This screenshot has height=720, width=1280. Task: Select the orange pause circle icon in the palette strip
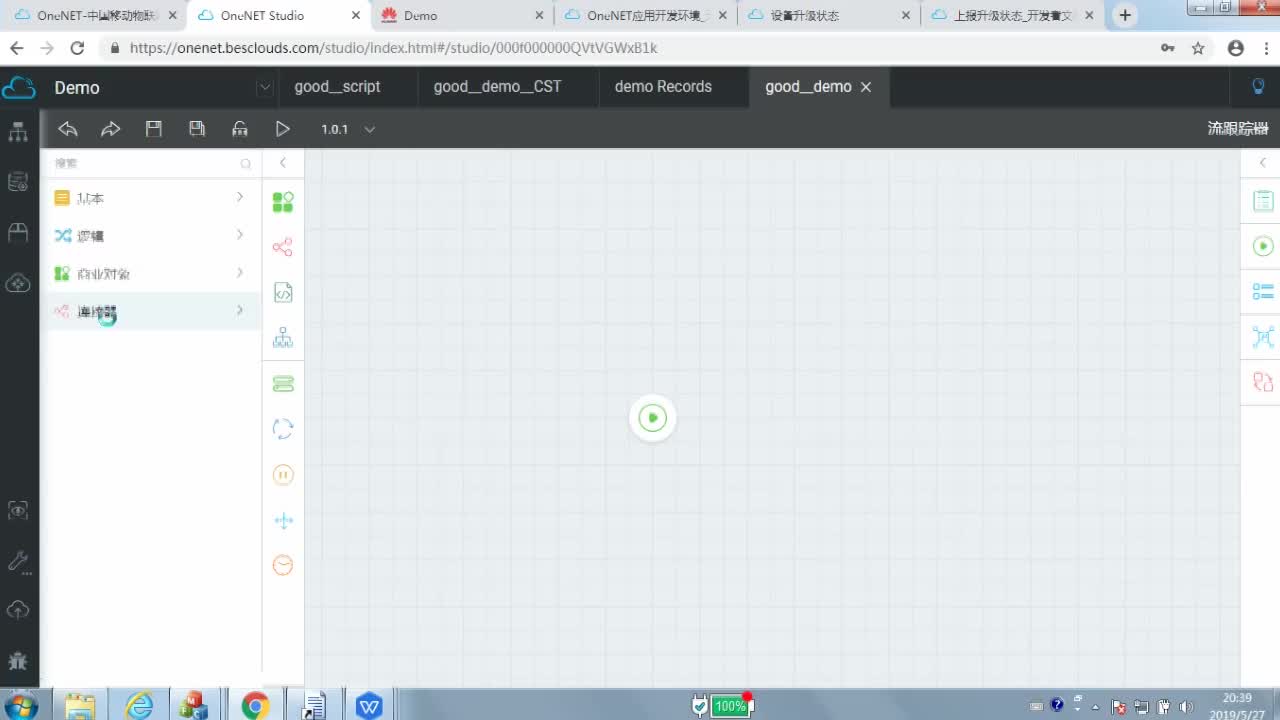point(283,475)
